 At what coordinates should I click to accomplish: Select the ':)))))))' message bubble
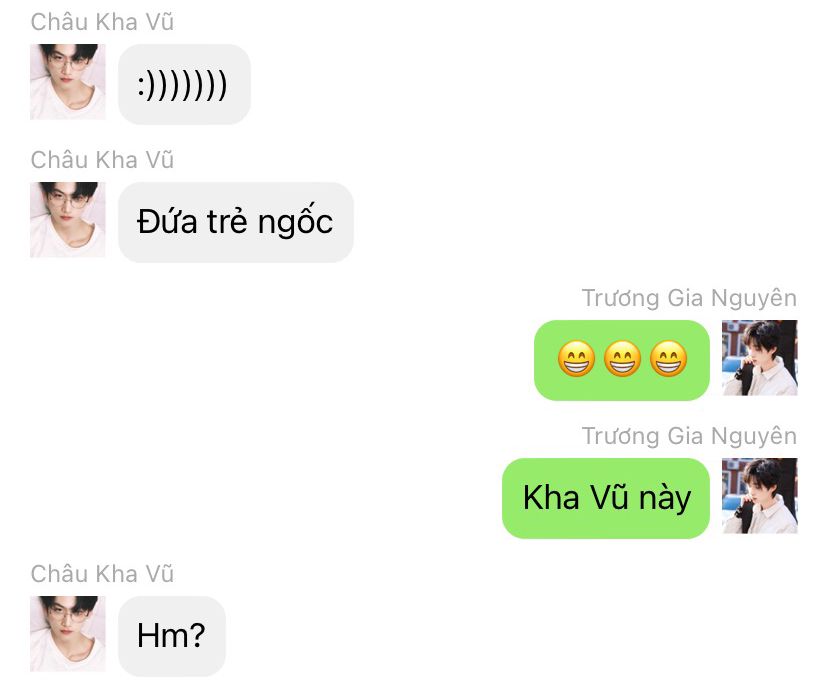(184, 84)
